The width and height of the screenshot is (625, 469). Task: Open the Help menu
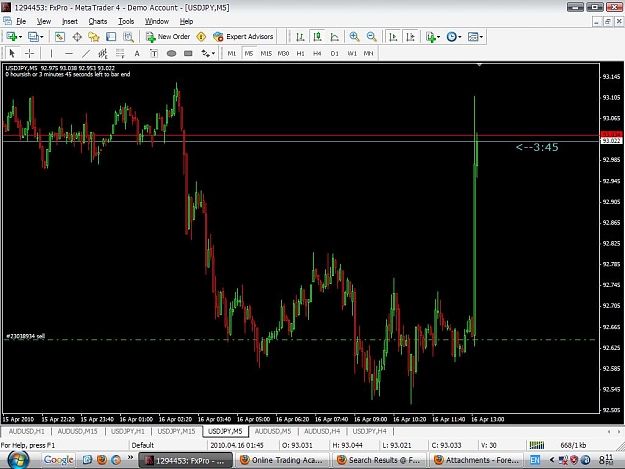[186, 22]
